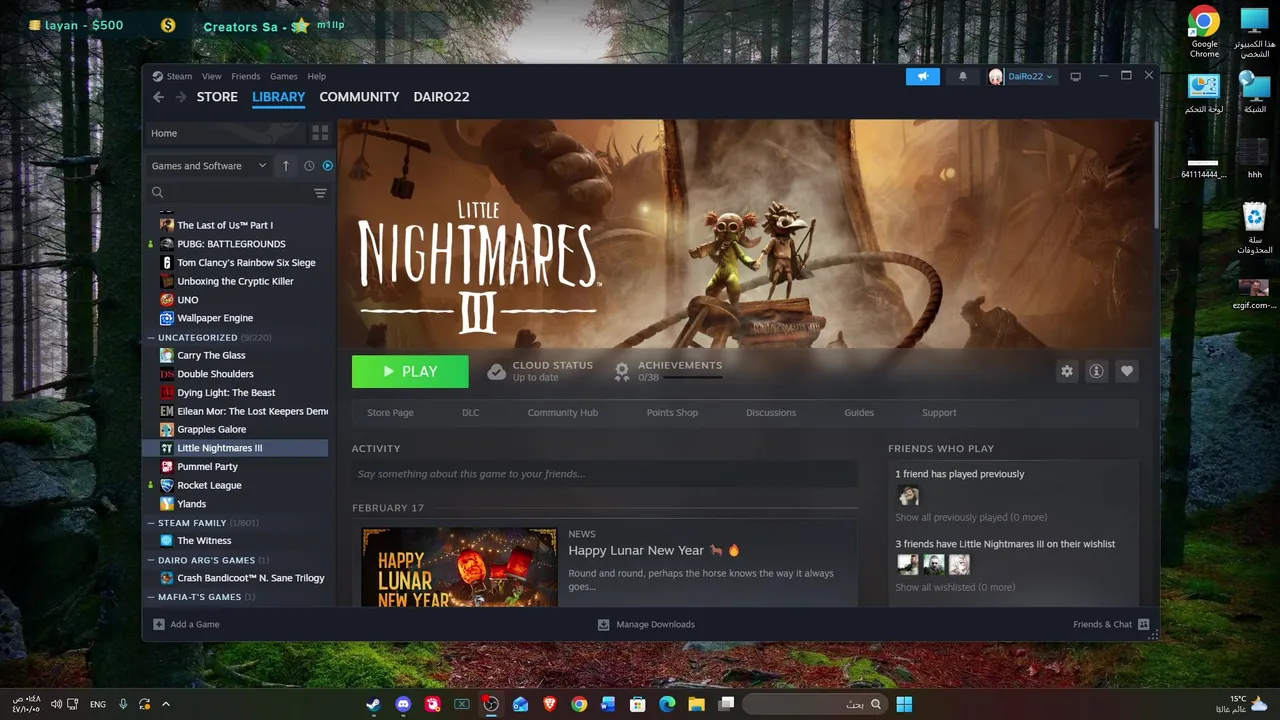Click Show all previously played
Viewport: 1280px width, 720px height.
tap(971, 517)
